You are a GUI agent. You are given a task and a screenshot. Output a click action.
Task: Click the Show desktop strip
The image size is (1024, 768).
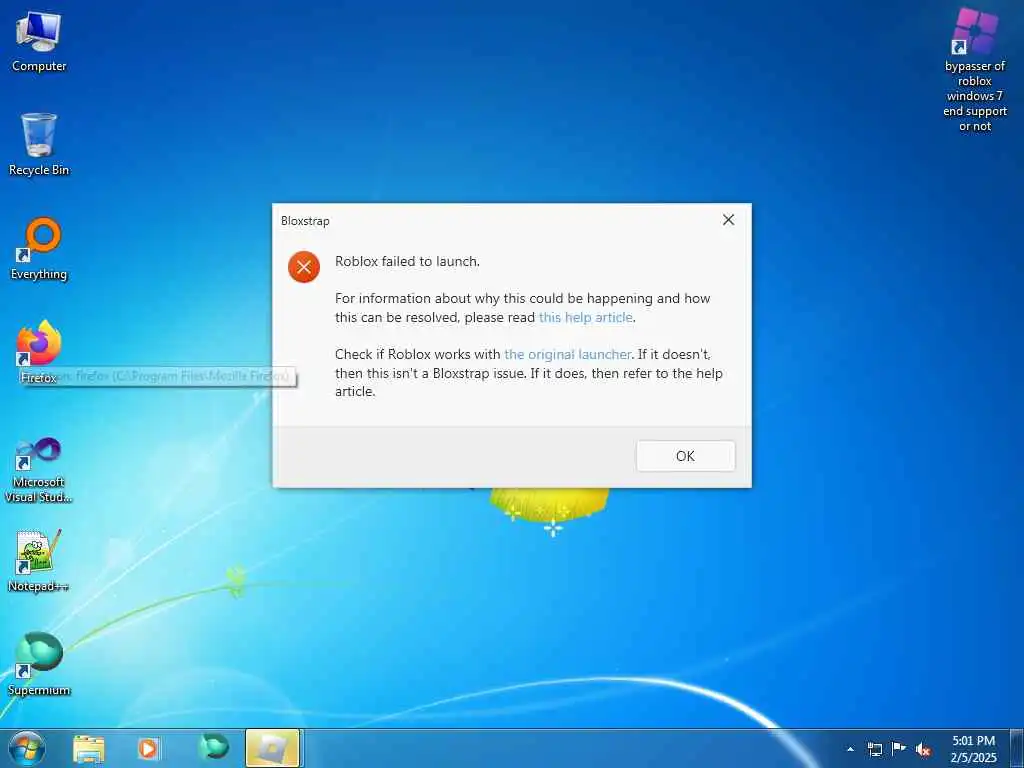1016,748
